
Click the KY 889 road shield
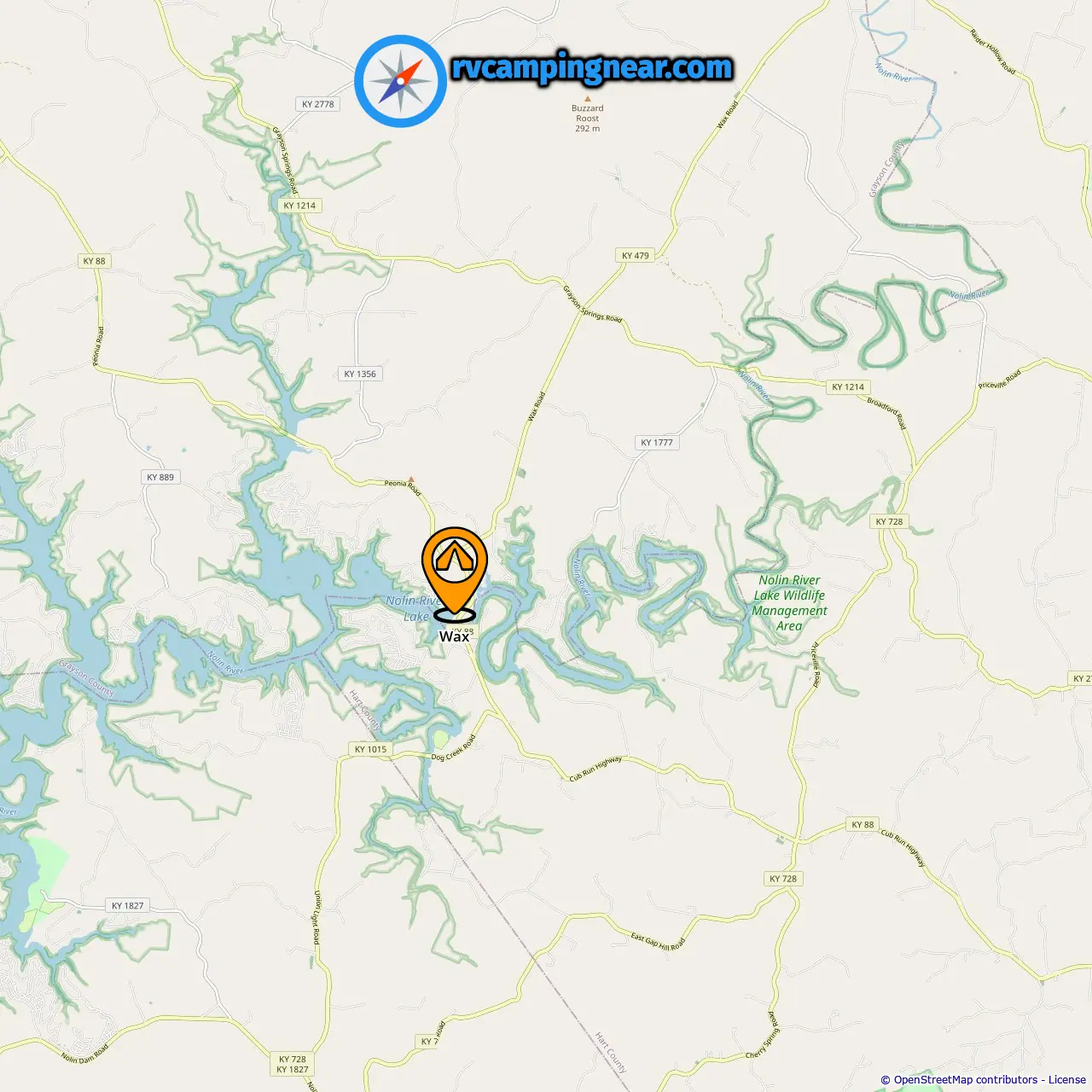(x=160, y=477)
